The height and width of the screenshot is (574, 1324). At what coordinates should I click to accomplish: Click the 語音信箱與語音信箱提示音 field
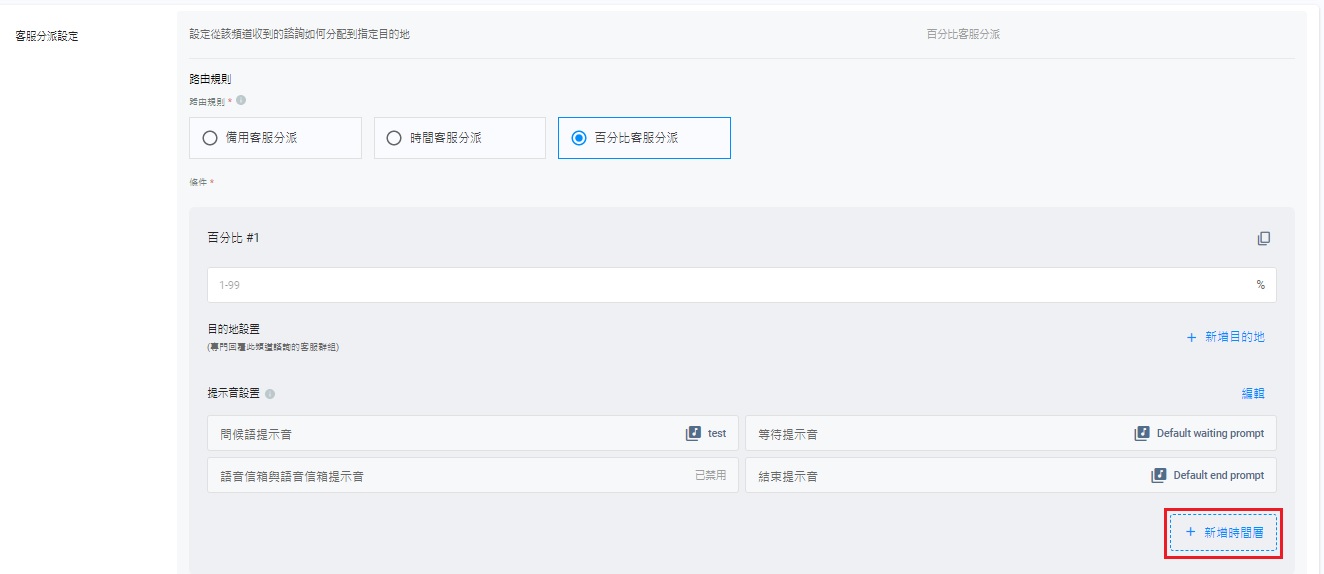tap(473, 475)
